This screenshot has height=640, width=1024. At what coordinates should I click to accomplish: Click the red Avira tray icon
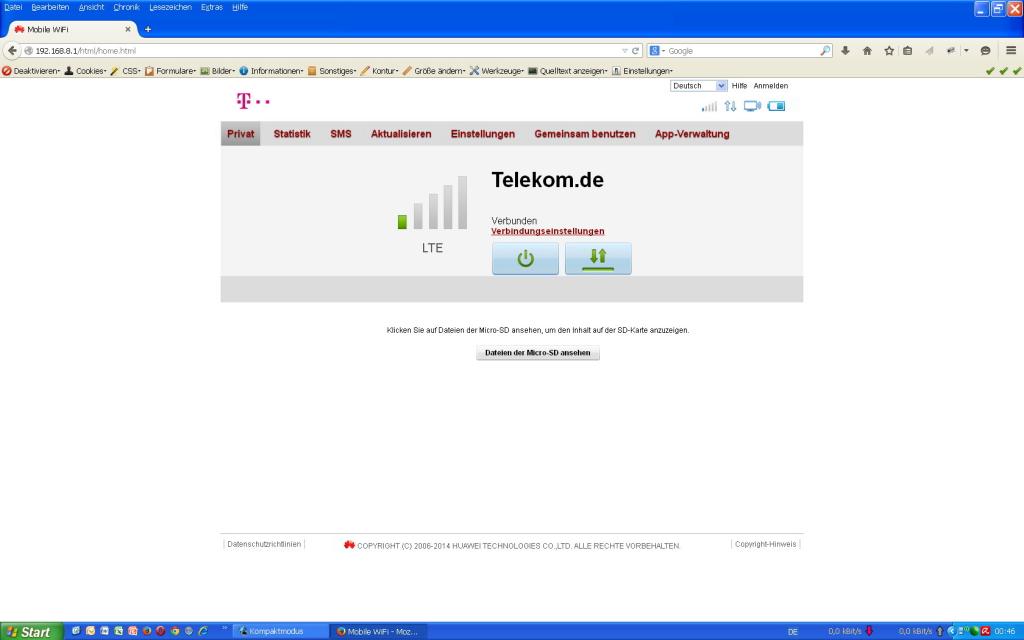pos(985,631)
